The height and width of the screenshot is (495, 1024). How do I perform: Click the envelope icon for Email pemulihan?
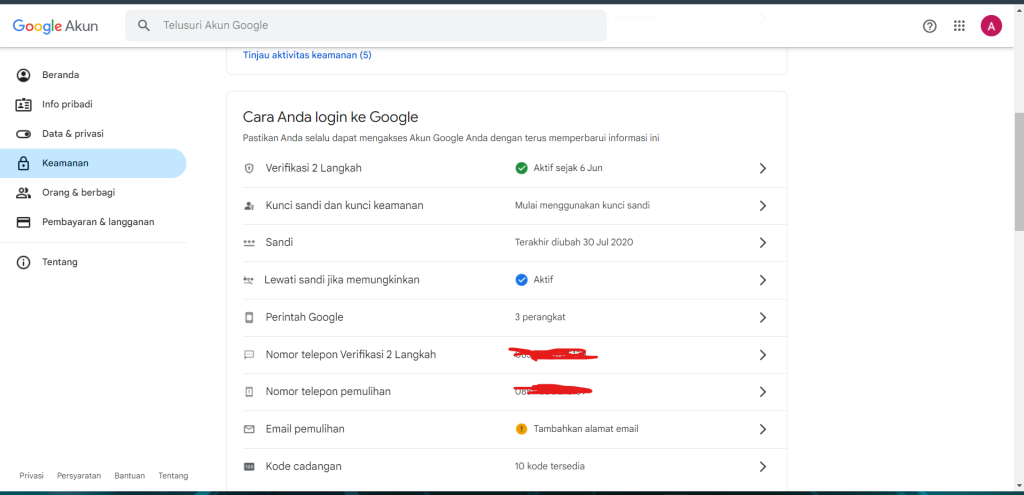249,429
